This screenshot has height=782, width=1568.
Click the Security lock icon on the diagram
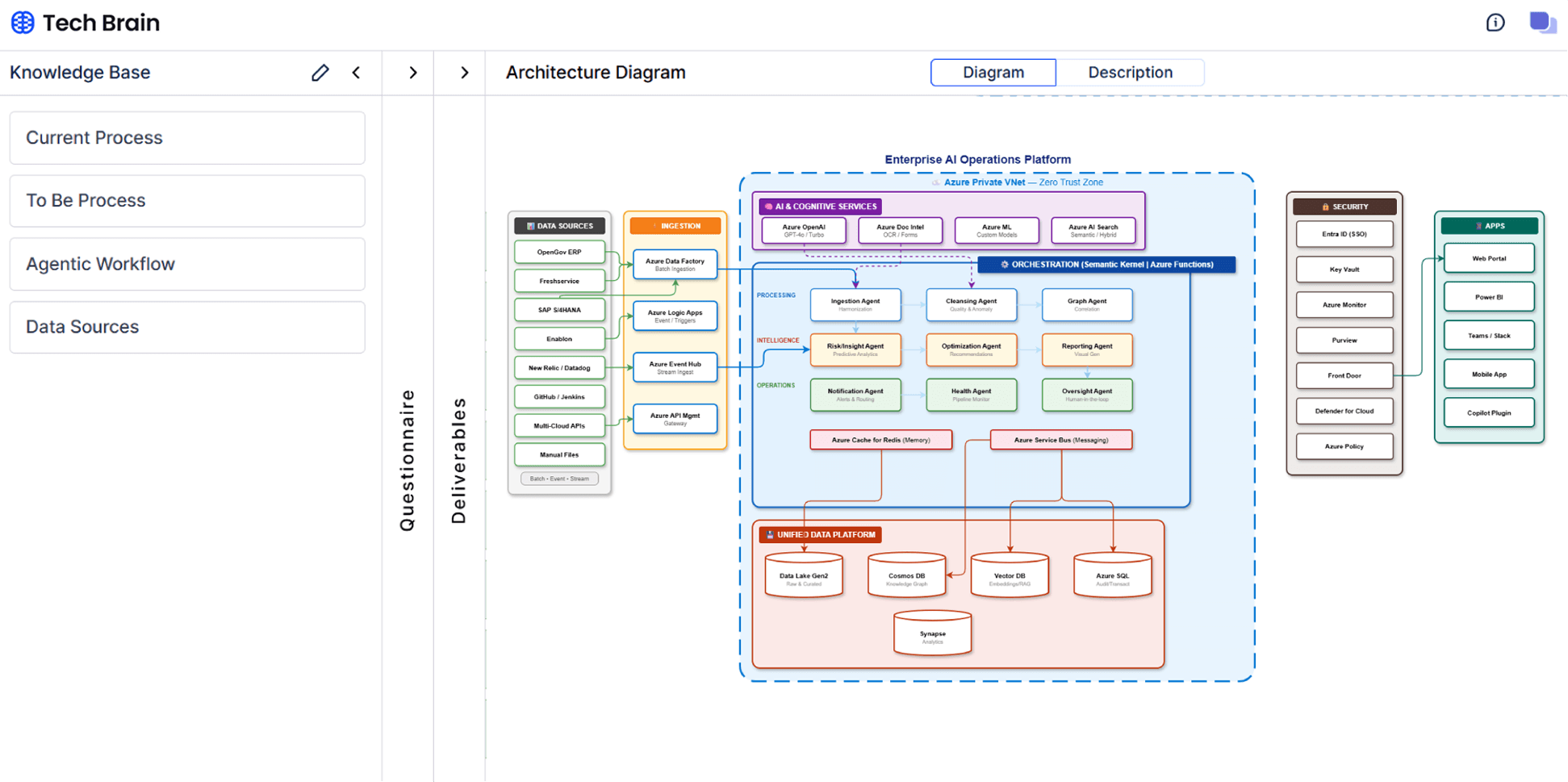click(x=1324, y=206)
